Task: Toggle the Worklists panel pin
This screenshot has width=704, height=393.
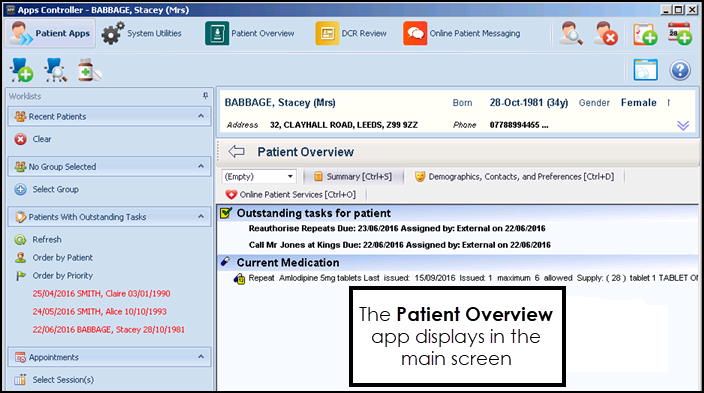Action: click(x=205, y=96)
